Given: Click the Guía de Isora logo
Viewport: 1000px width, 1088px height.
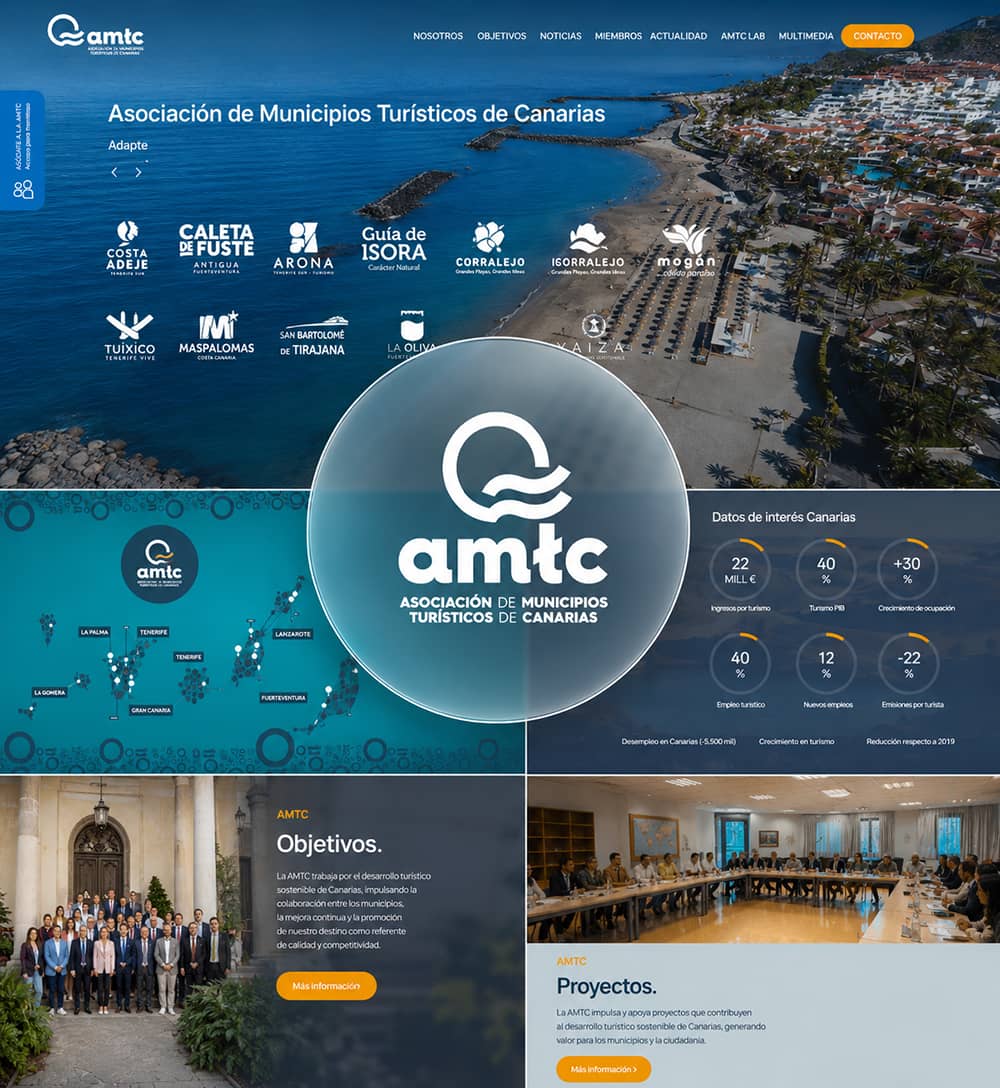Looking at the screenshot, I should click(x=393, y=248).
